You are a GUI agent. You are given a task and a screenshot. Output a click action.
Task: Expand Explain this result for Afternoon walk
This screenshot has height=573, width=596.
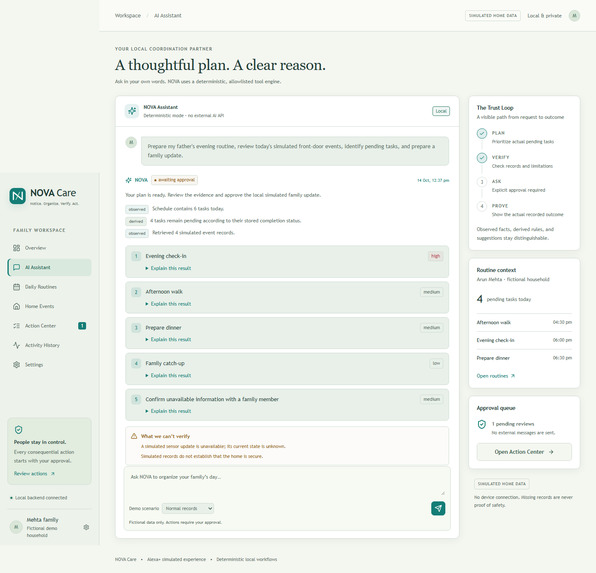click(168, 304)
